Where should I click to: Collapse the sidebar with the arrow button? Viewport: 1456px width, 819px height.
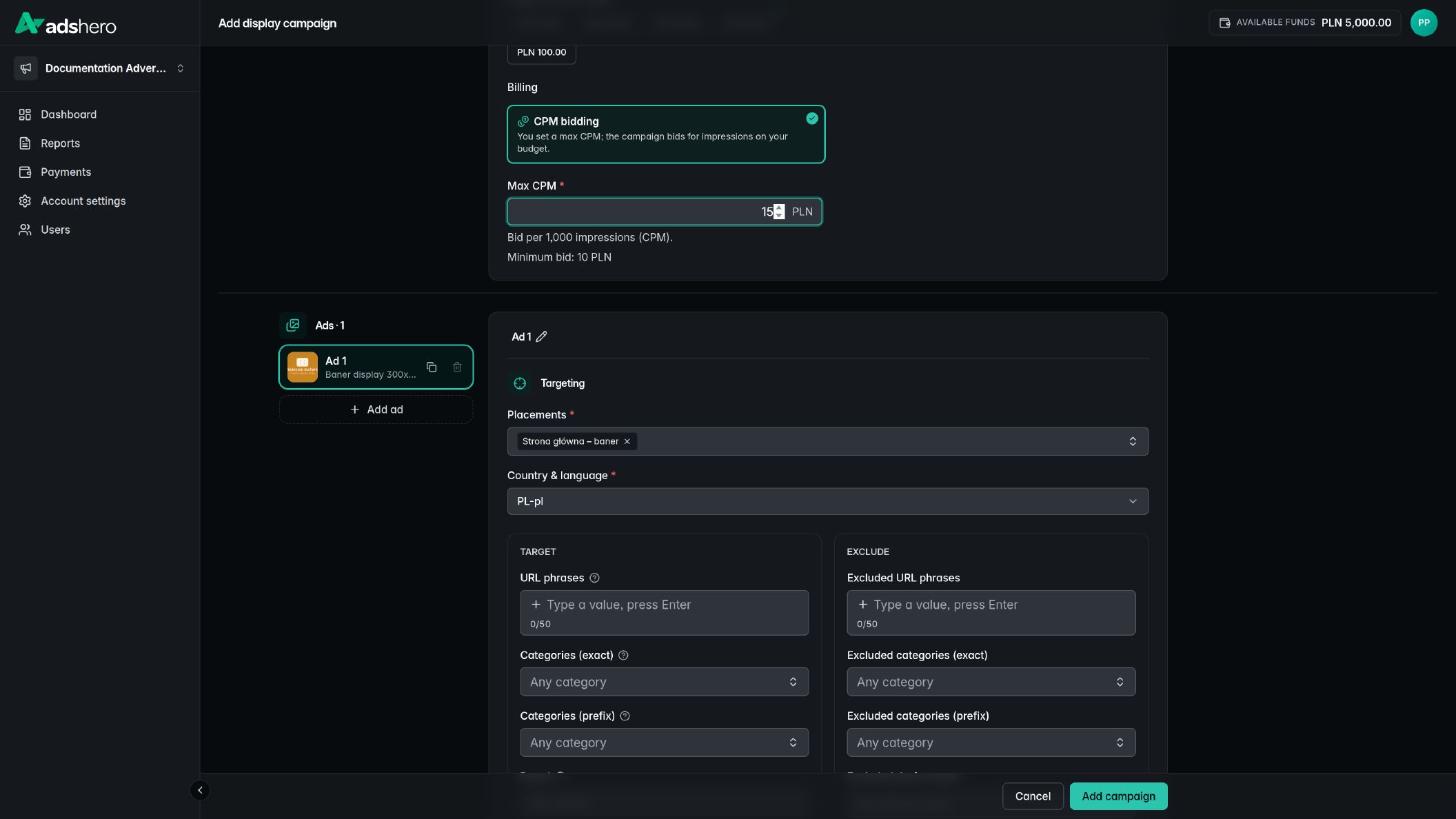pos(200,790)
